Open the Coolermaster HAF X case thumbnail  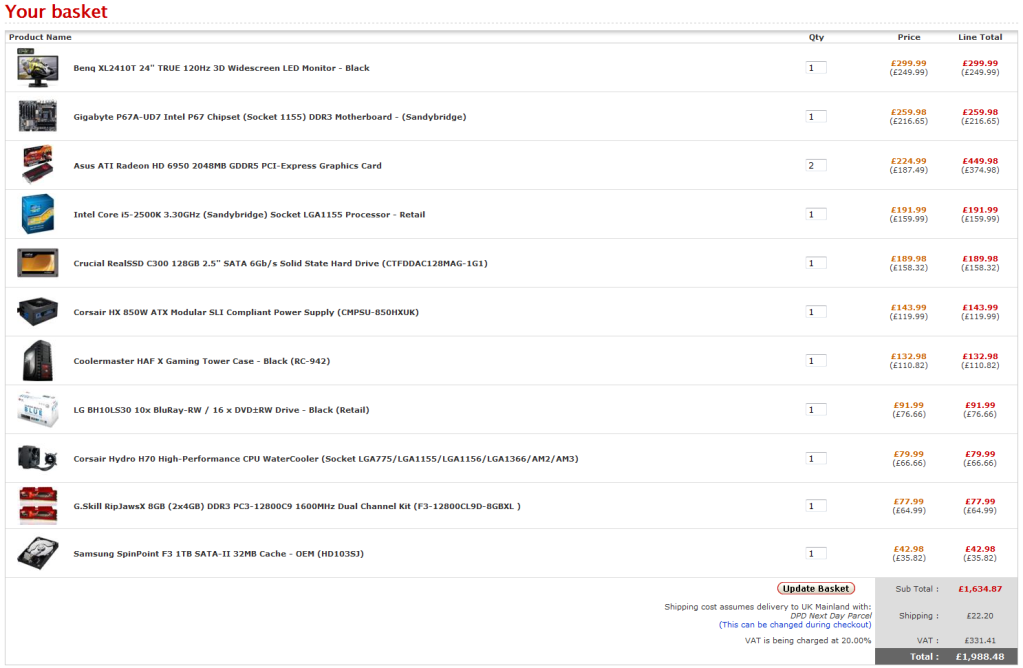pos(38,361)
